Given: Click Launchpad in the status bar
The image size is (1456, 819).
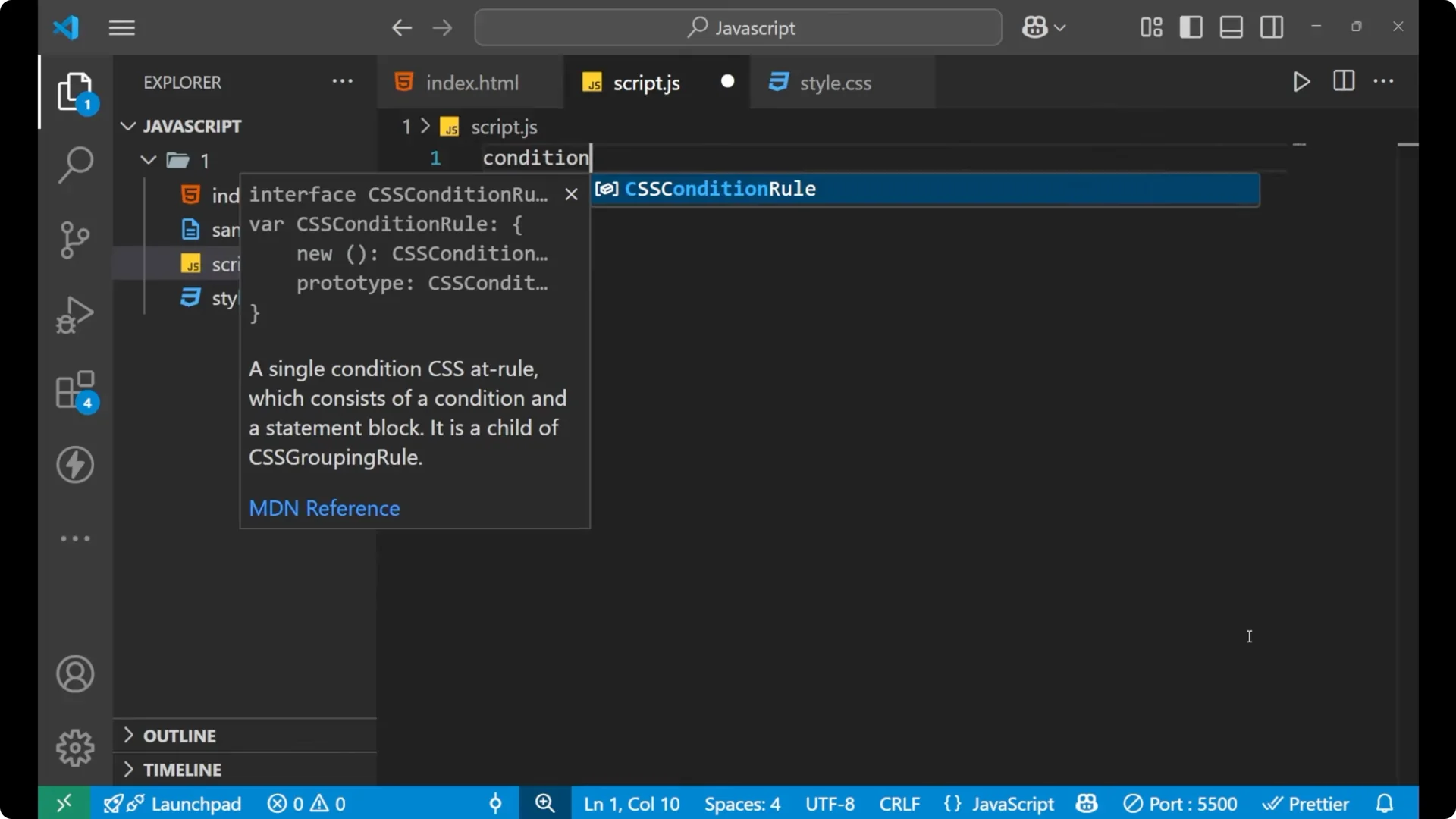Looking at the screenshot, I should [194, 803].
